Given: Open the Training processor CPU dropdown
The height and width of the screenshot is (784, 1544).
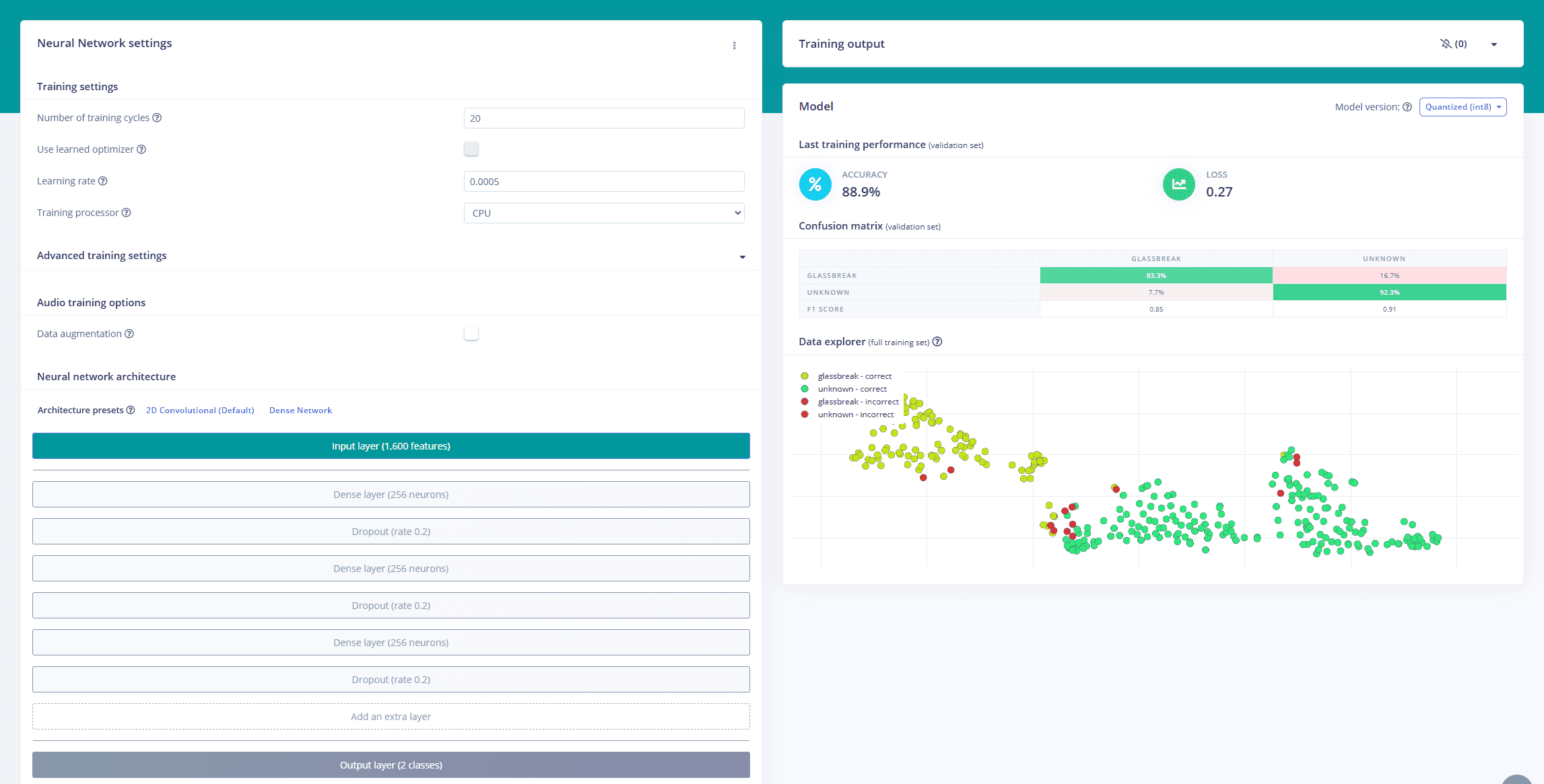Looking at the screenshot, I should click(603, 213).
